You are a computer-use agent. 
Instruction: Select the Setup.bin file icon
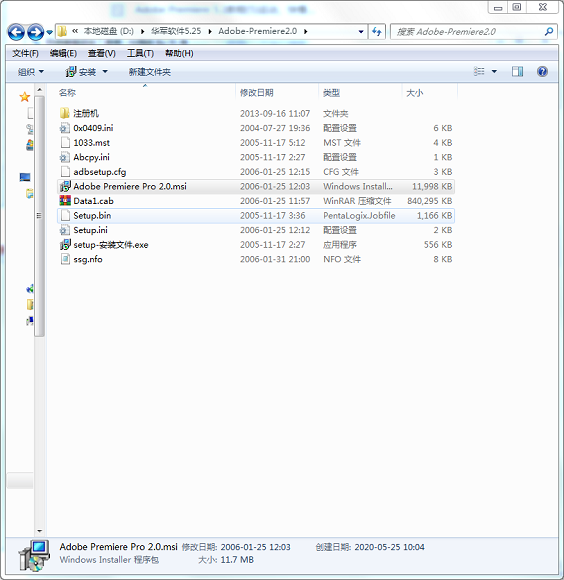[x=65, y=215]
